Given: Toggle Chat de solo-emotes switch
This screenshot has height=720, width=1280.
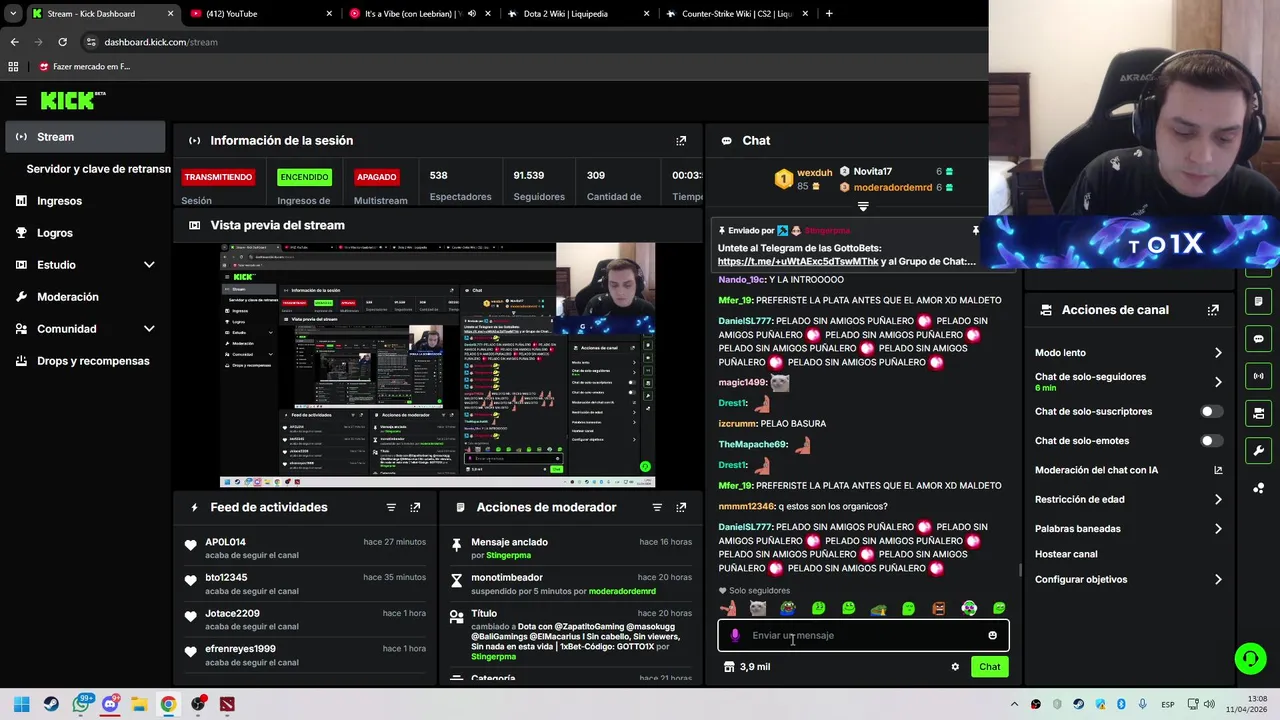Looking at the screenshot, I should point(1211,441).
